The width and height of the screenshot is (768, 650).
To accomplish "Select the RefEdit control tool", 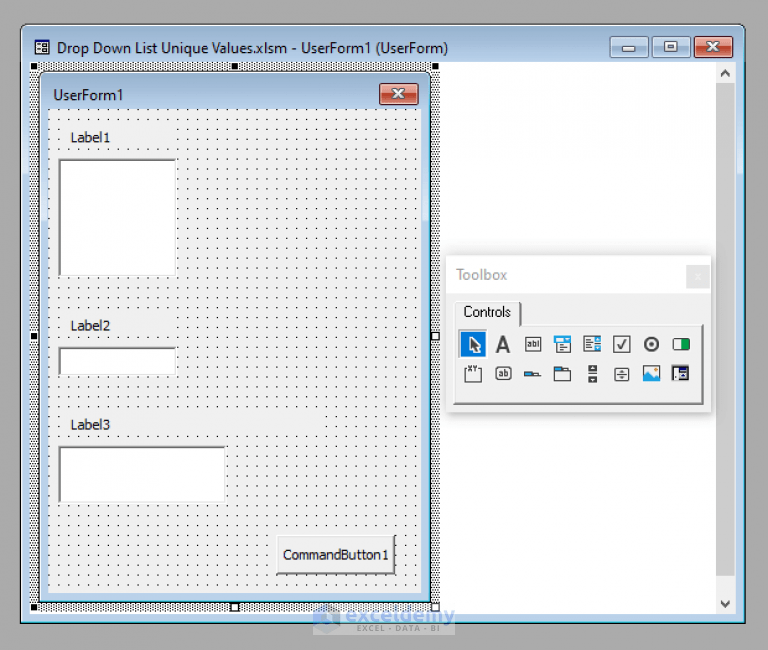I will 681,374.
